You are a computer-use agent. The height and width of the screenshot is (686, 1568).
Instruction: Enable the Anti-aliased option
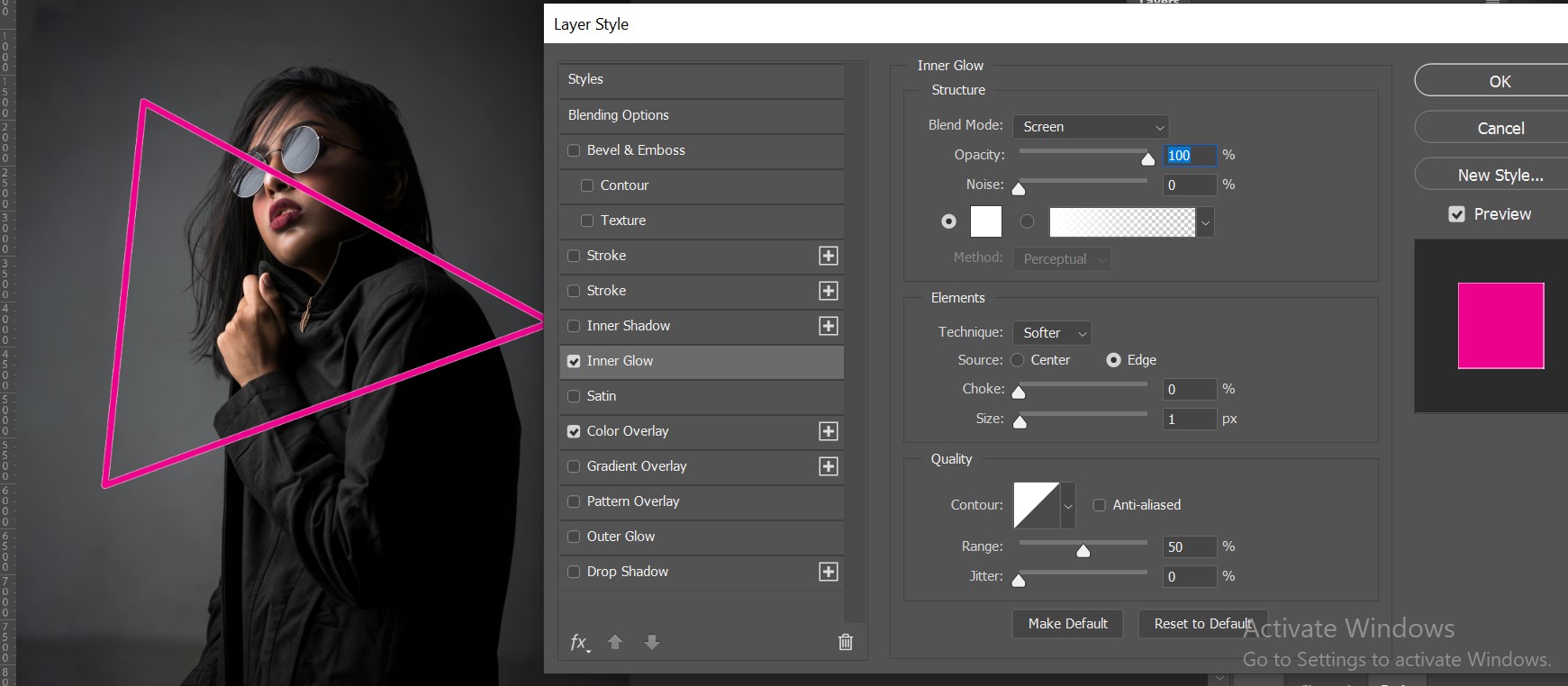[x=1099, y=505]
